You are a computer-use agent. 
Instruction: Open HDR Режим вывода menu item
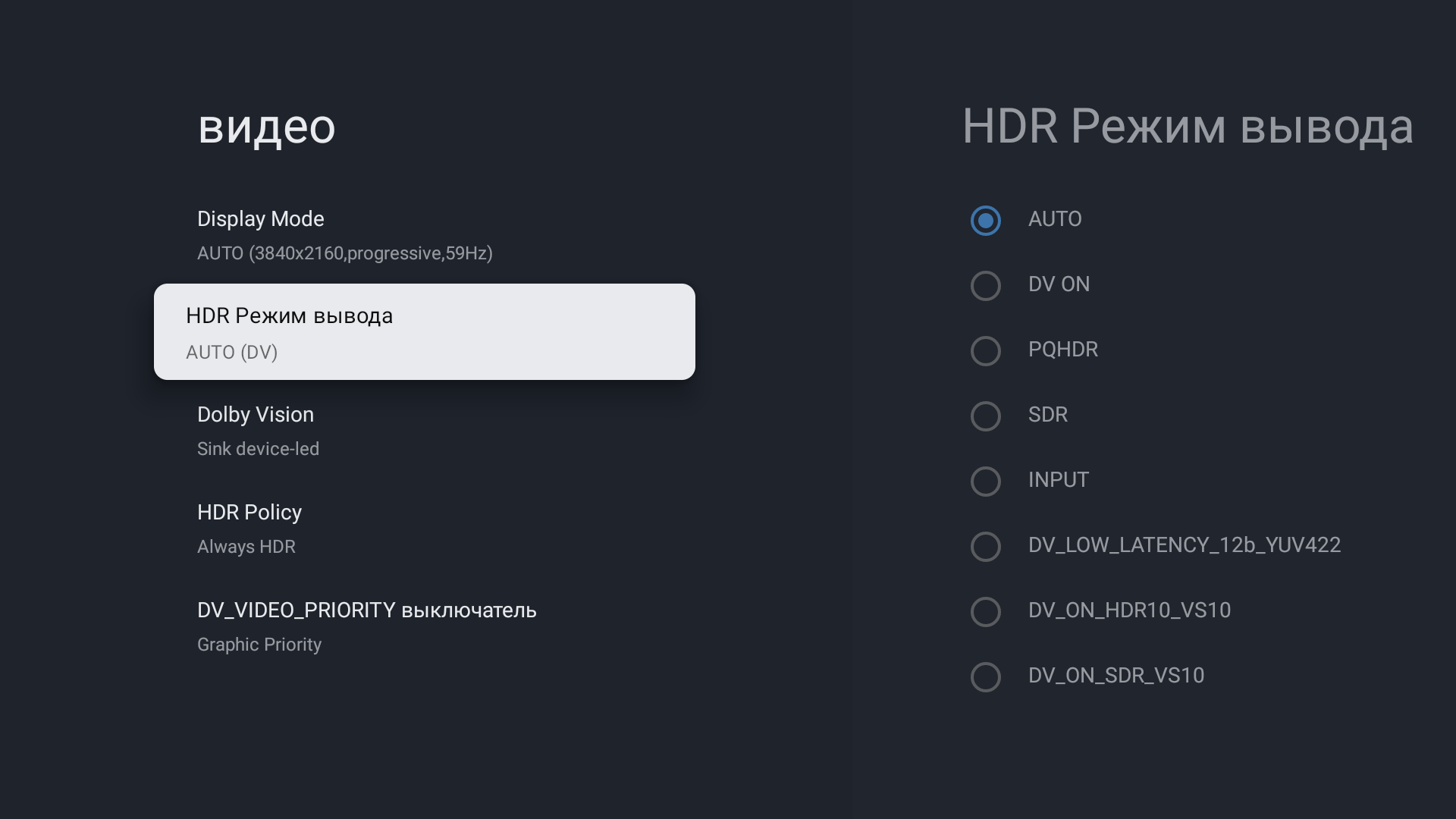click(x=424, y=331)
